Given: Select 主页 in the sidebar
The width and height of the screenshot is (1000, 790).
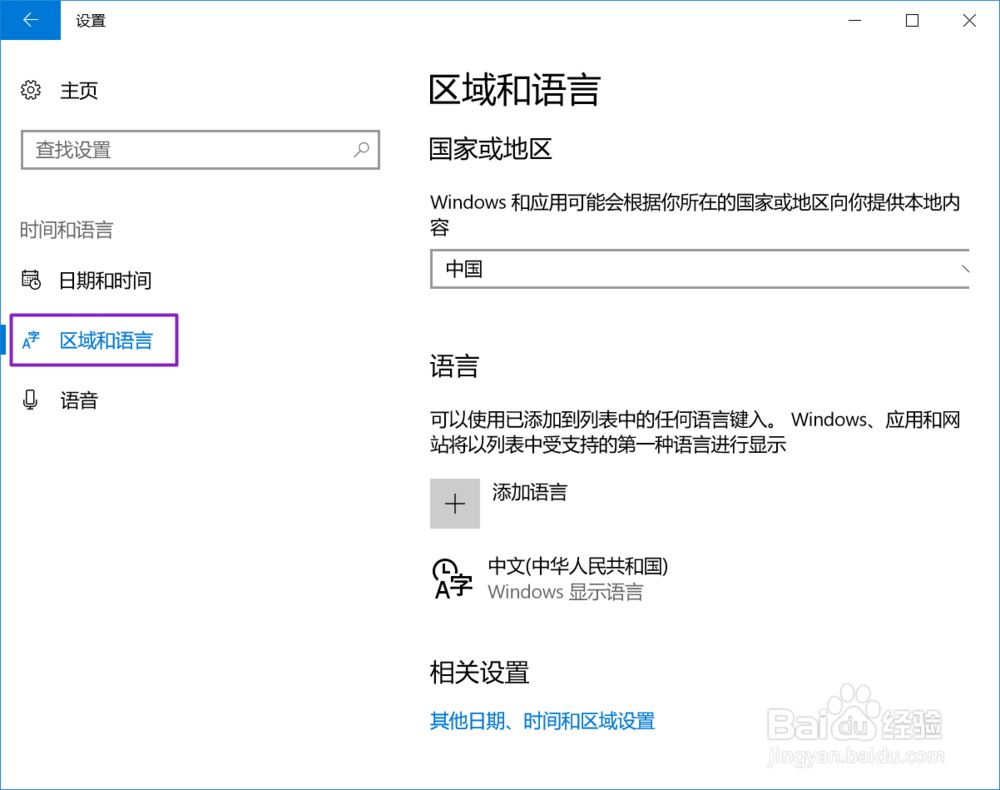Looking at the screenshot, I should coord(79,90).
